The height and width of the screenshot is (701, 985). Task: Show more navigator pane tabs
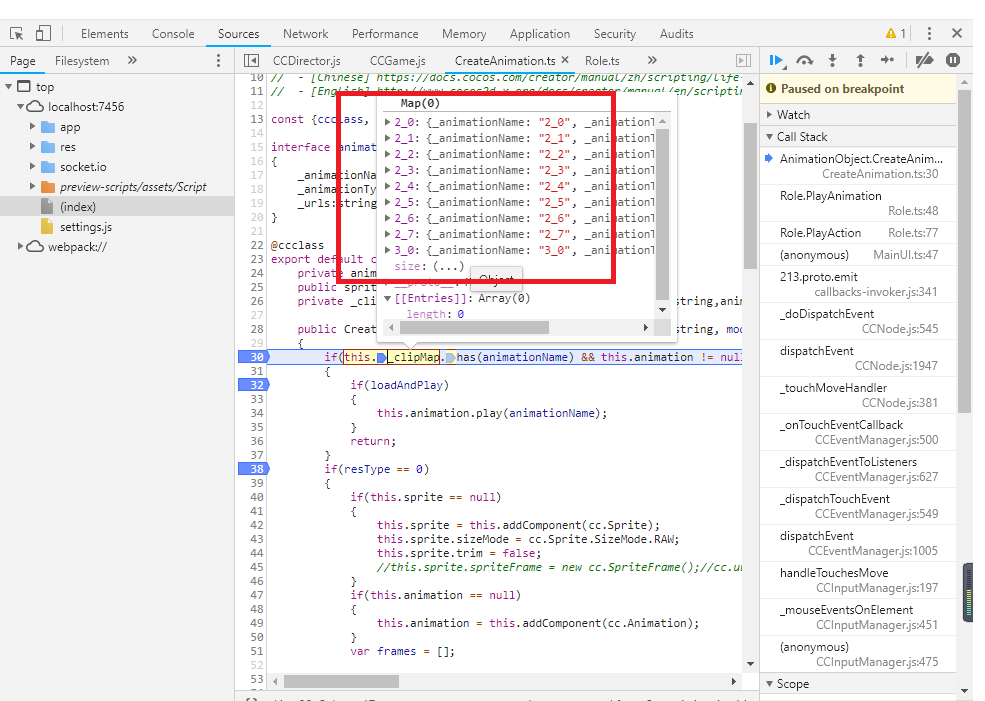(x=132, y=60)
